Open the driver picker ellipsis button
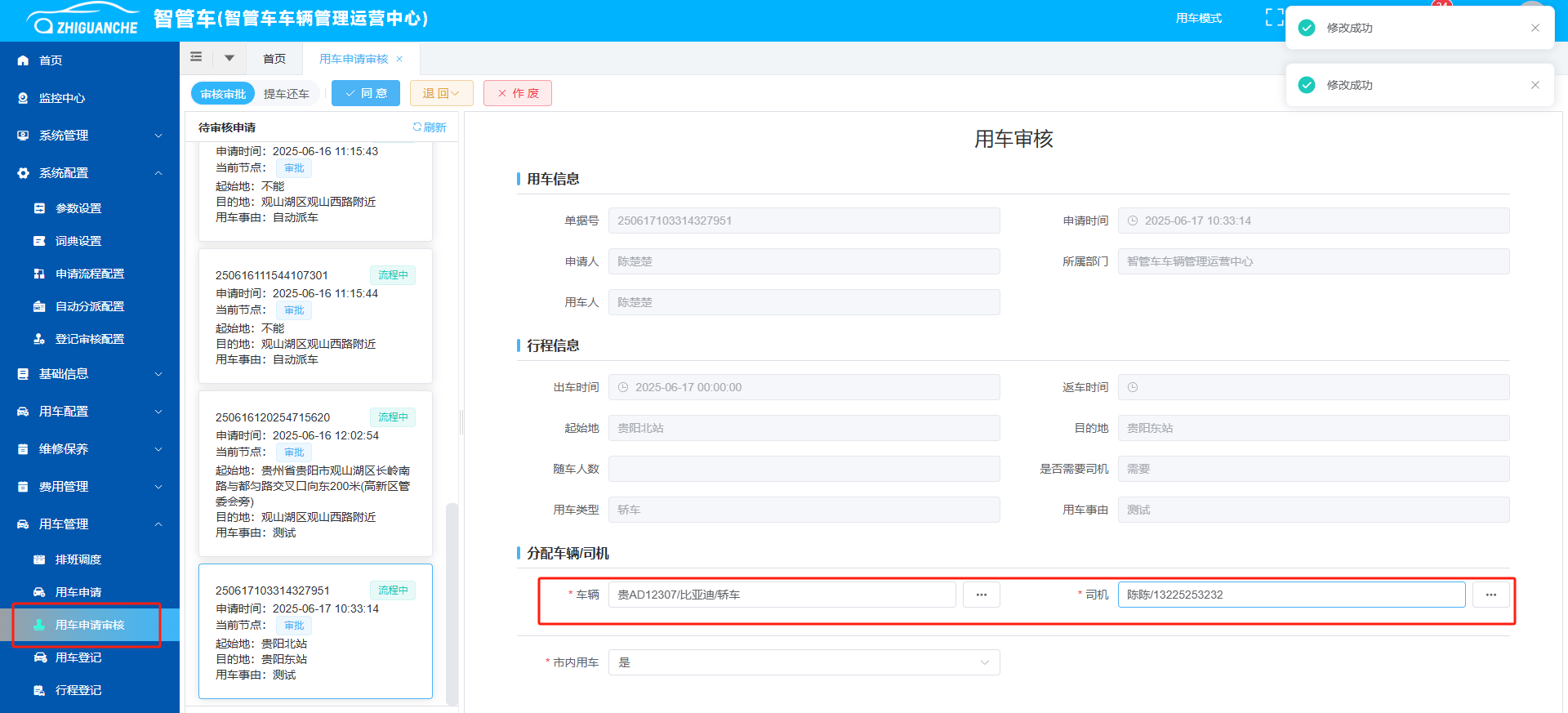The width and height of the screenshot is (1568, 713). click(1490, 595)
